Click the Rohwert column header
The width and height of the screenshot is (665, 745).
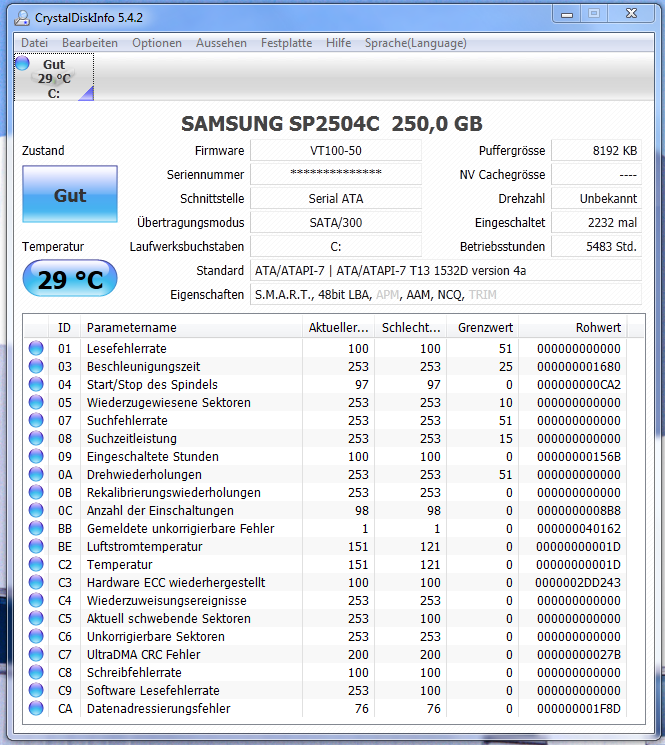point(573,327)
